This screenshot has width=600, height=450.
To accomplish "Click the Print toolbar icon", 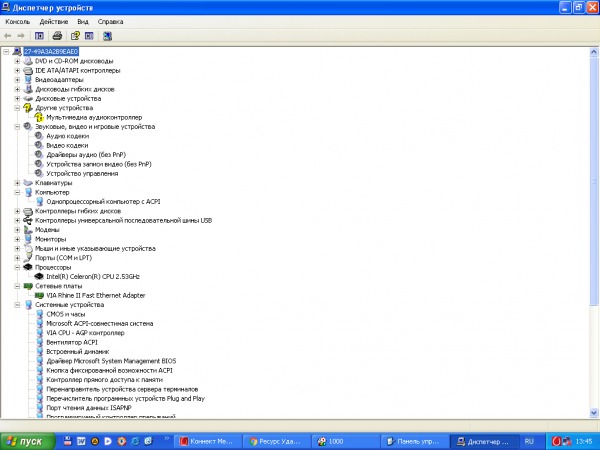I will (57, 36).
